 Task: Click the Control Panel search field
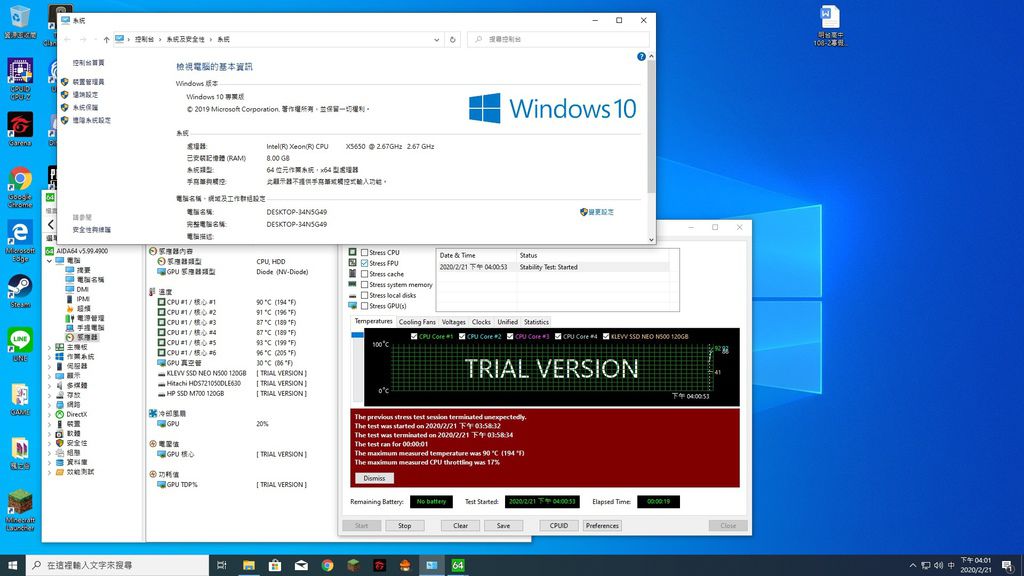(x=558, y=39)
